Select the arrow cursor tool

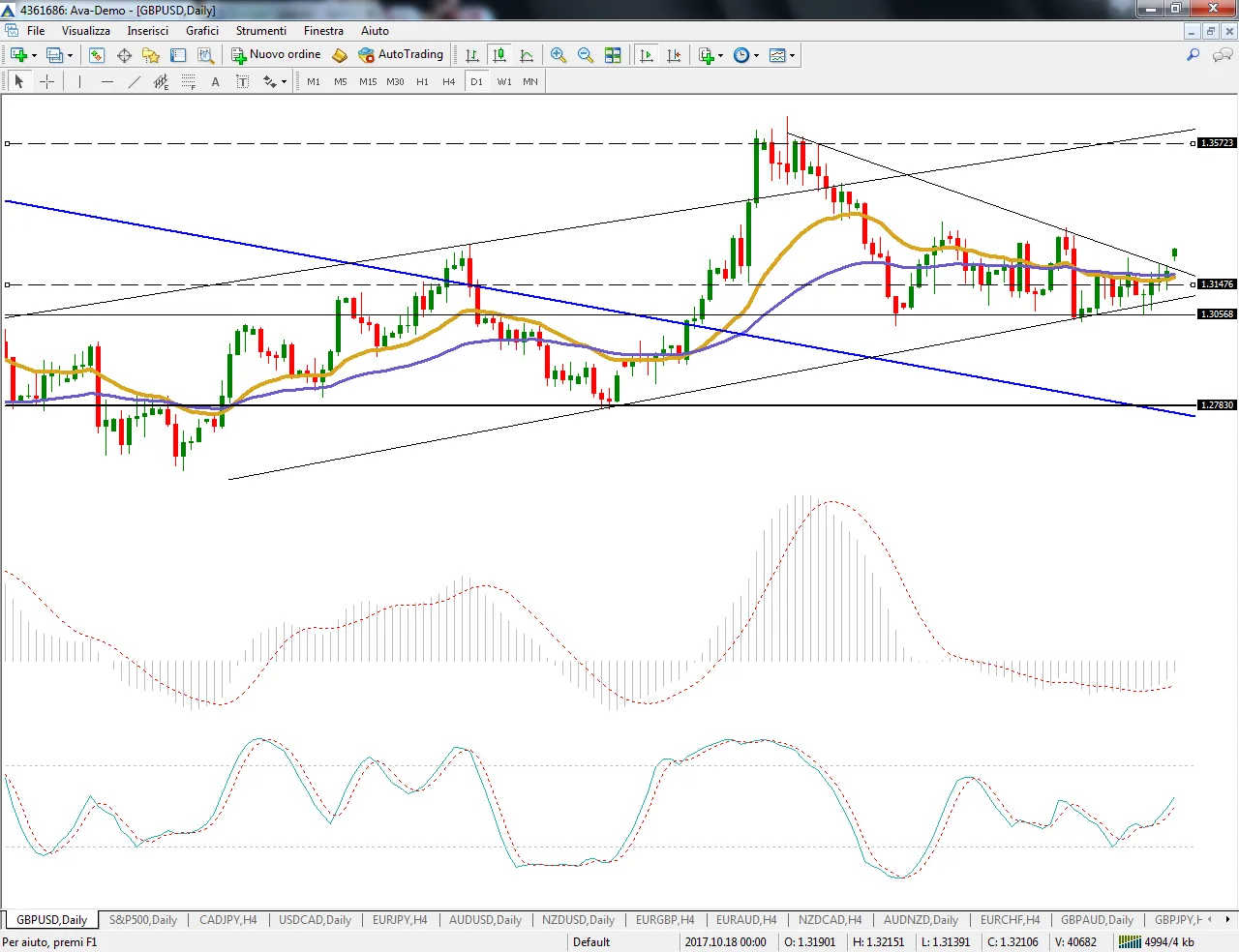coord(19,82)
